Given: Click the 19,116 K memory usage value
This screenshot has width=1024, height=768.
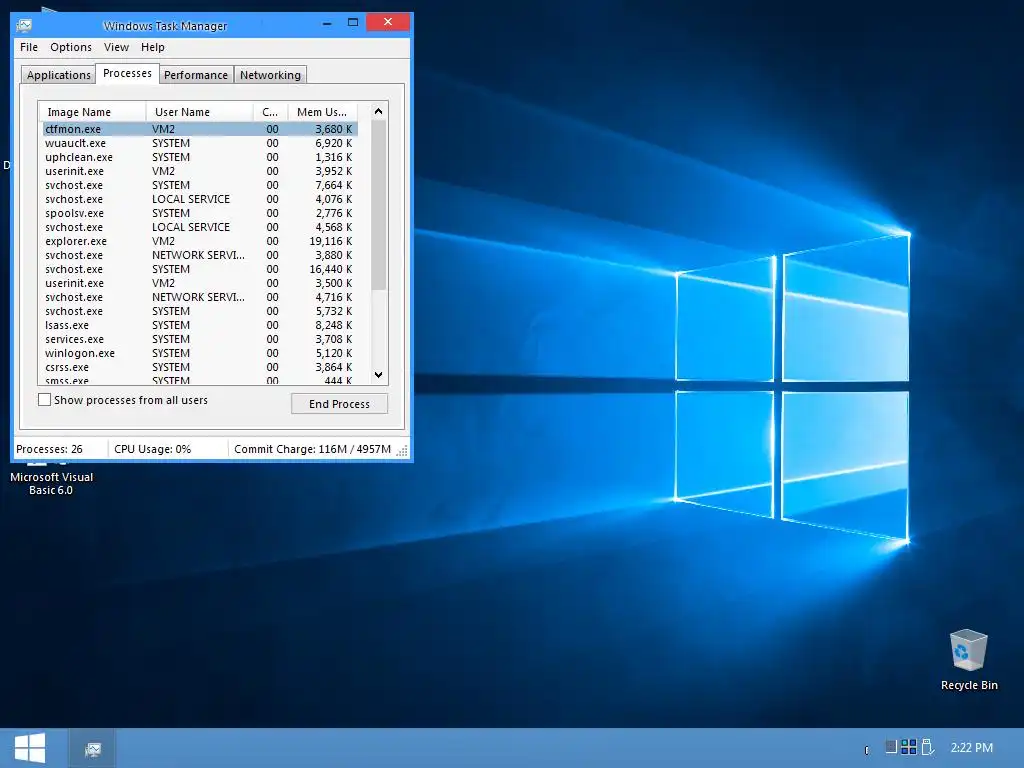Looking at the screenshot, I should pos(330,241).
